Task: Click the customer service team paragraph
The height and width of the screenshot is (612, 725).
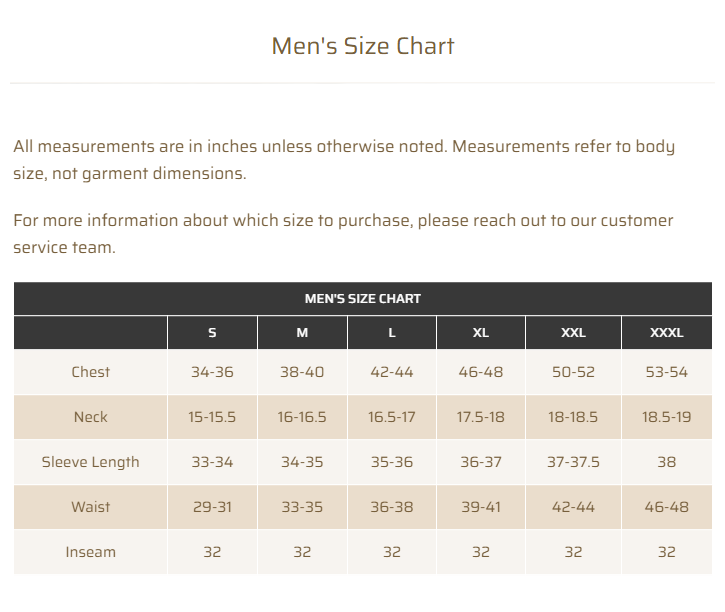Action: point(343,233)
